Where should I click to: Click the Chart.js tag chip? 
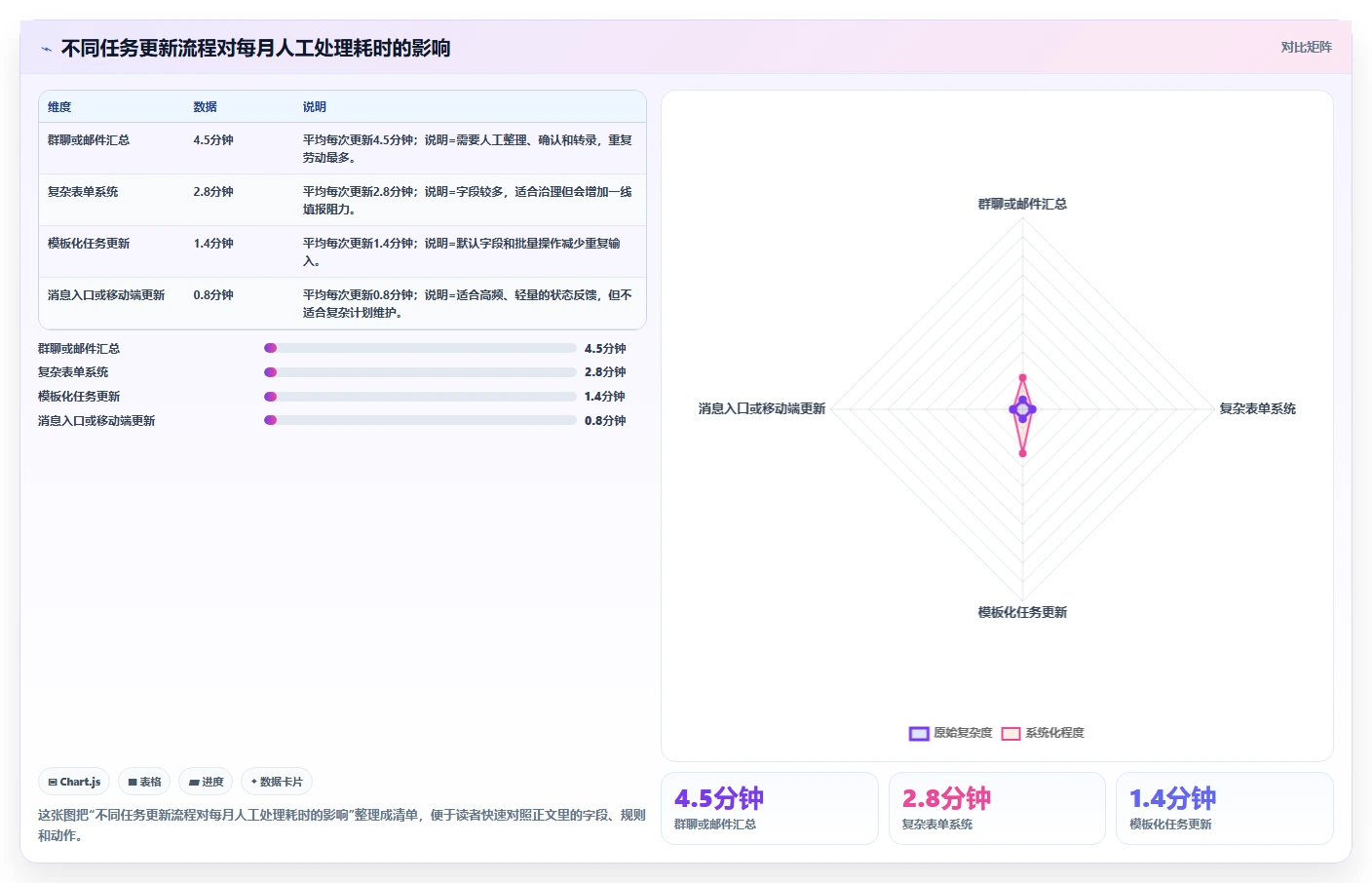[74, 782]
